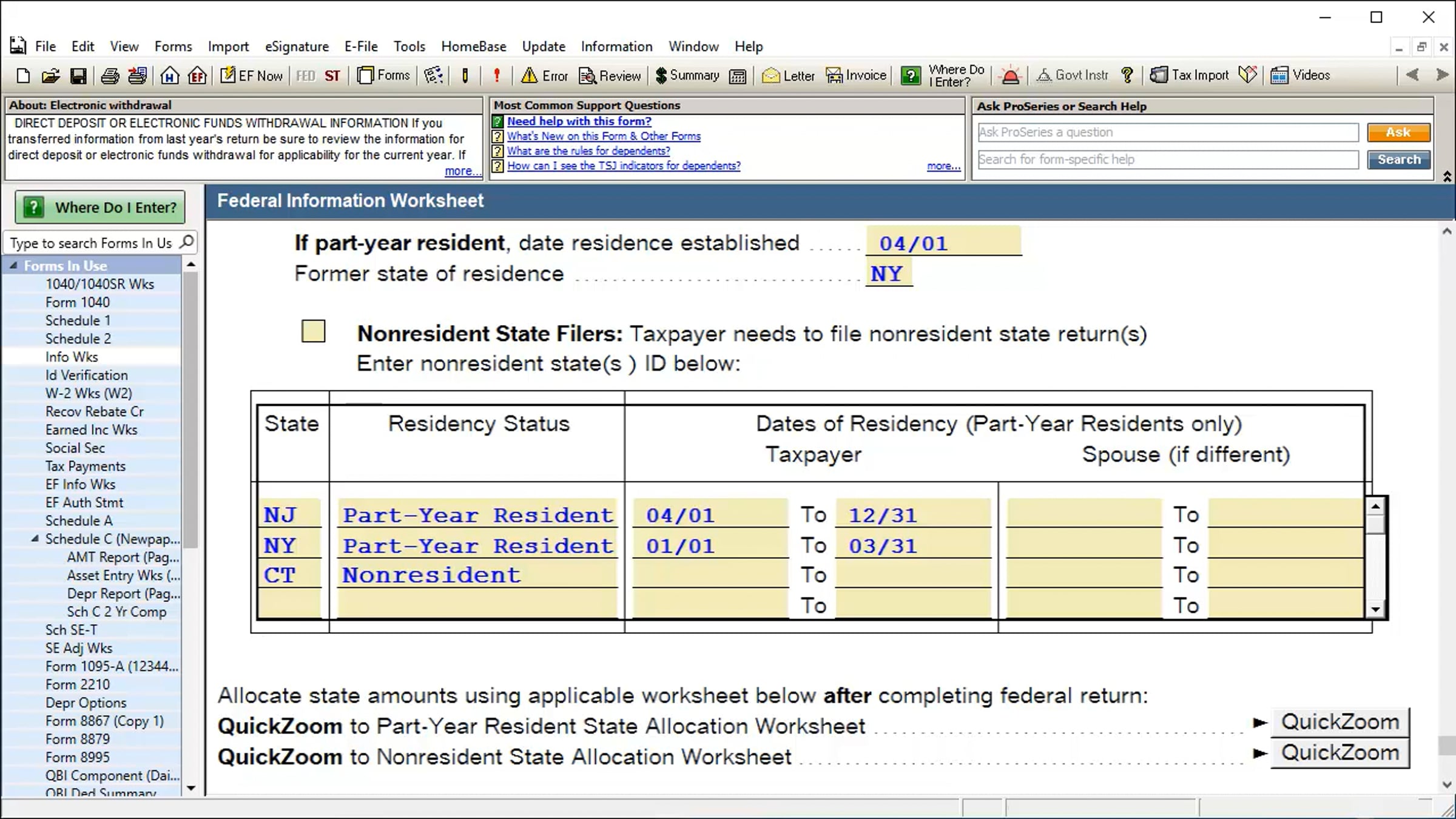
Task: Collapse the support questions panel
Action: (x=1446, y=177)
